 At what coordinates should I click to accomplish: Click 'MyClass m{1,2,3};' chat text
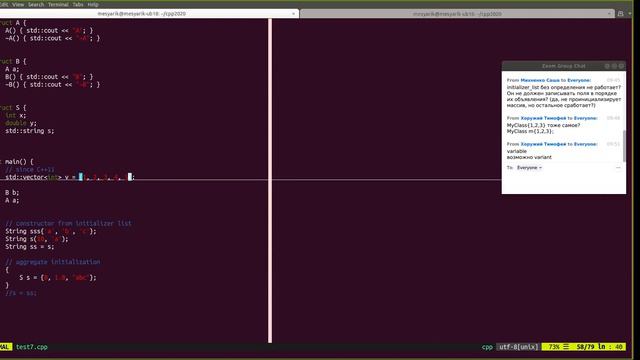click(530, 131)
